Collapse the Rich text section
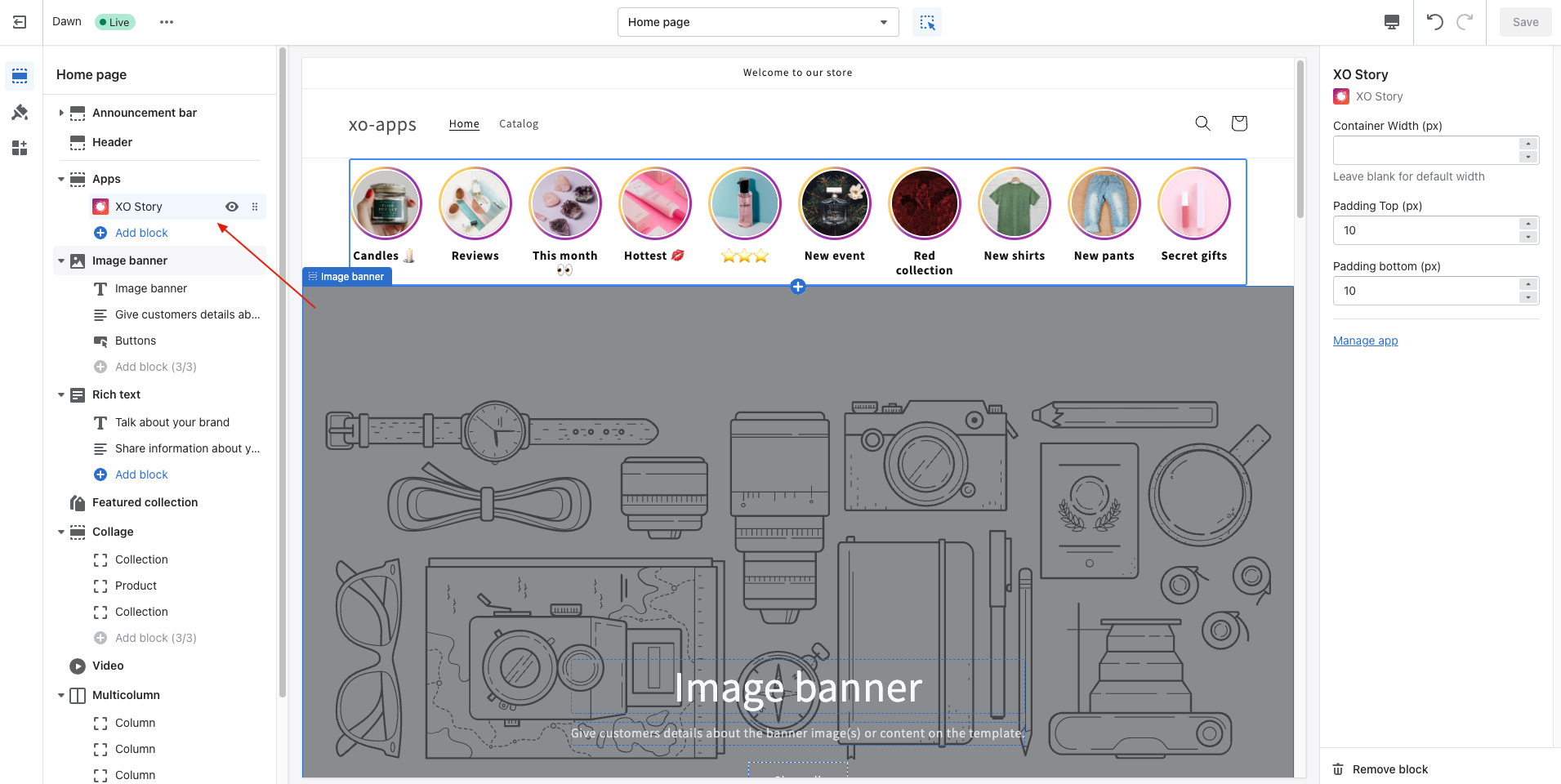 click(61, 394)
